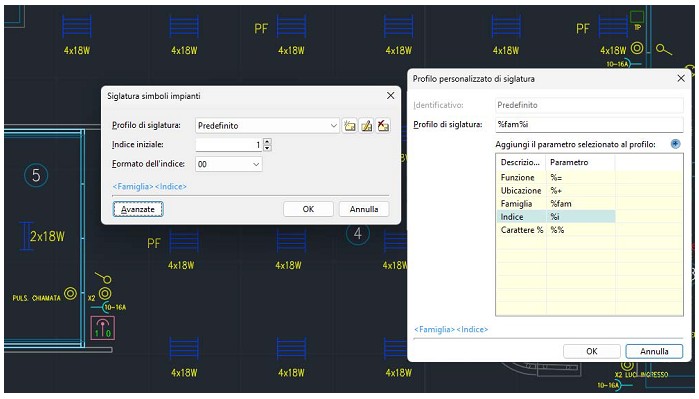This screenshot has width=699, height=399.
Task: Click the new profile icon beside Predefinito
Action: (x=350, y=126)
